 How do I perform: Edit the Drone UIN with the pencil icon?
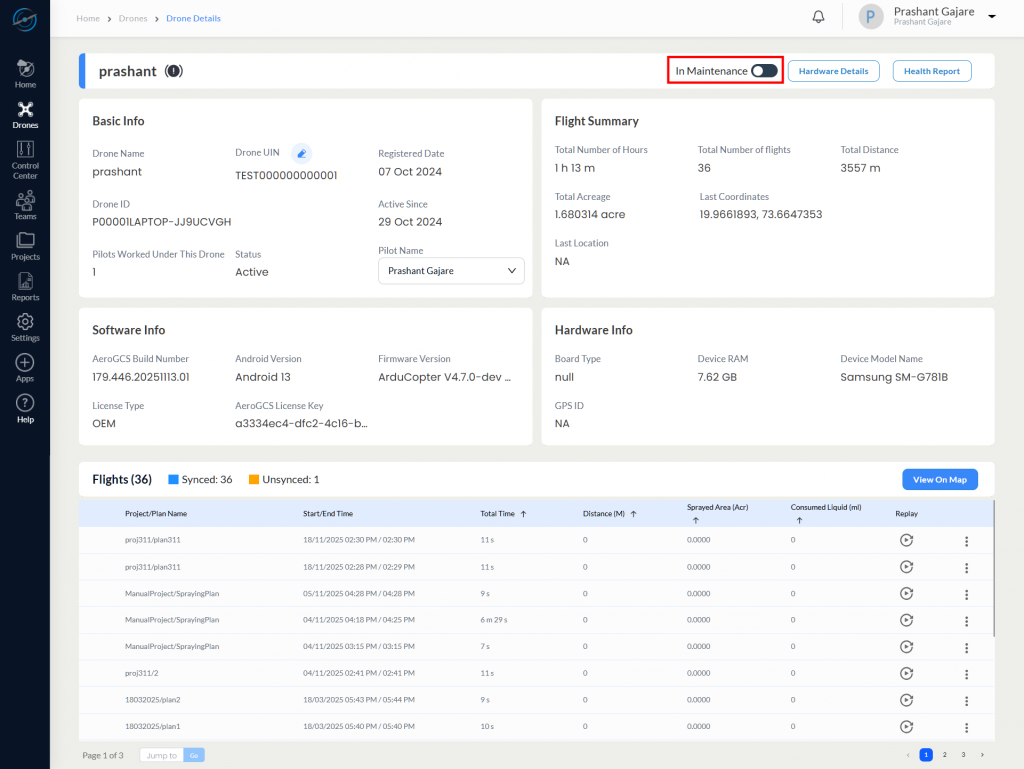(x=302, y=152)
